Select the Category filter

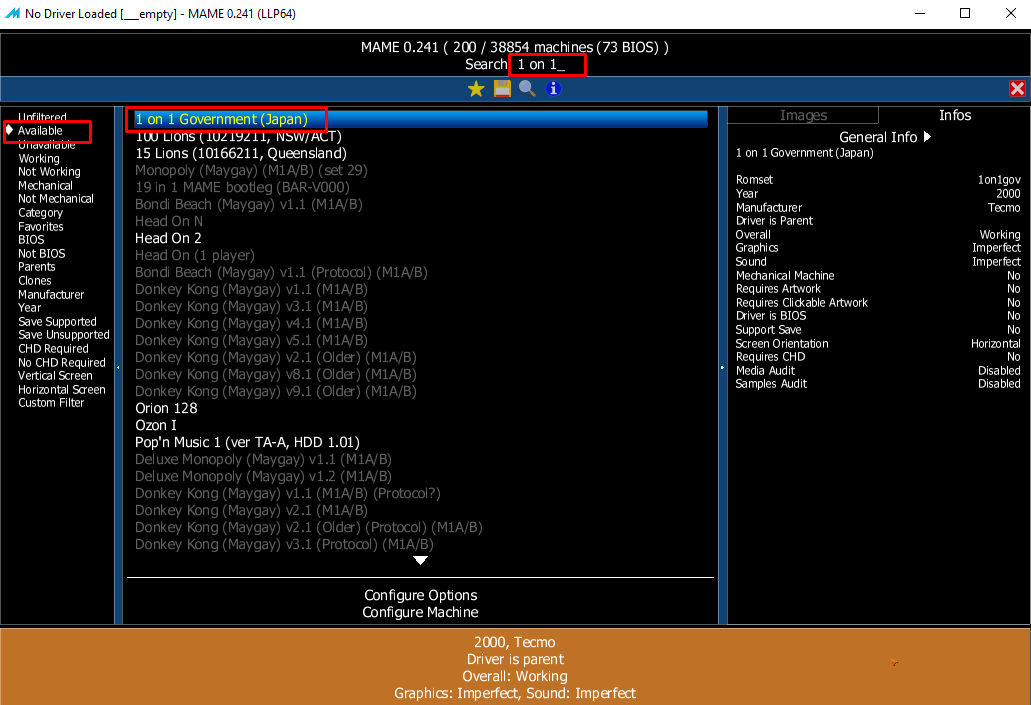coord(40,212)
